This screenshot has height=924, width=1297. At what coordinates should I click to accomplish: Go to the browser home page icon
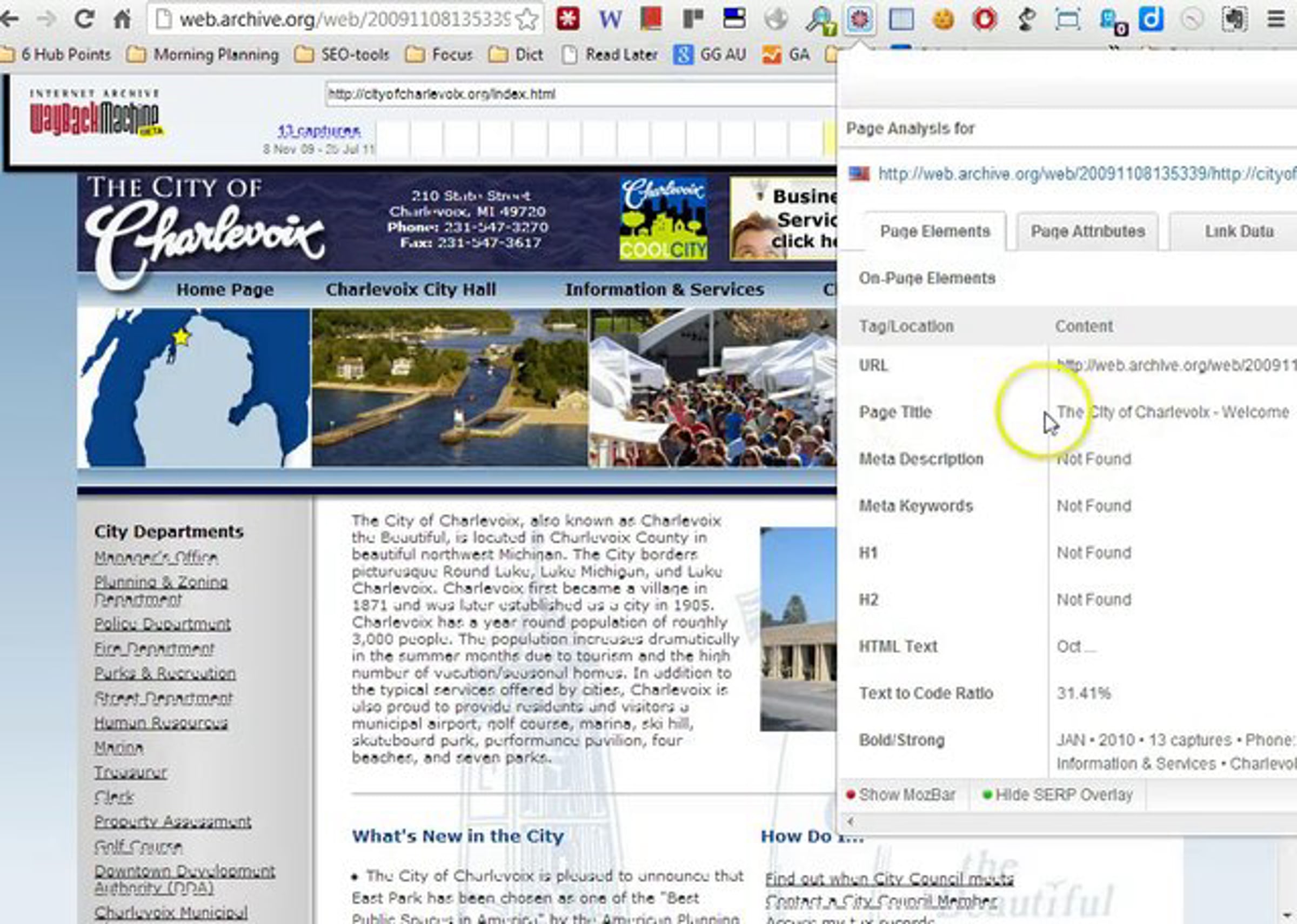pos(122,19)
